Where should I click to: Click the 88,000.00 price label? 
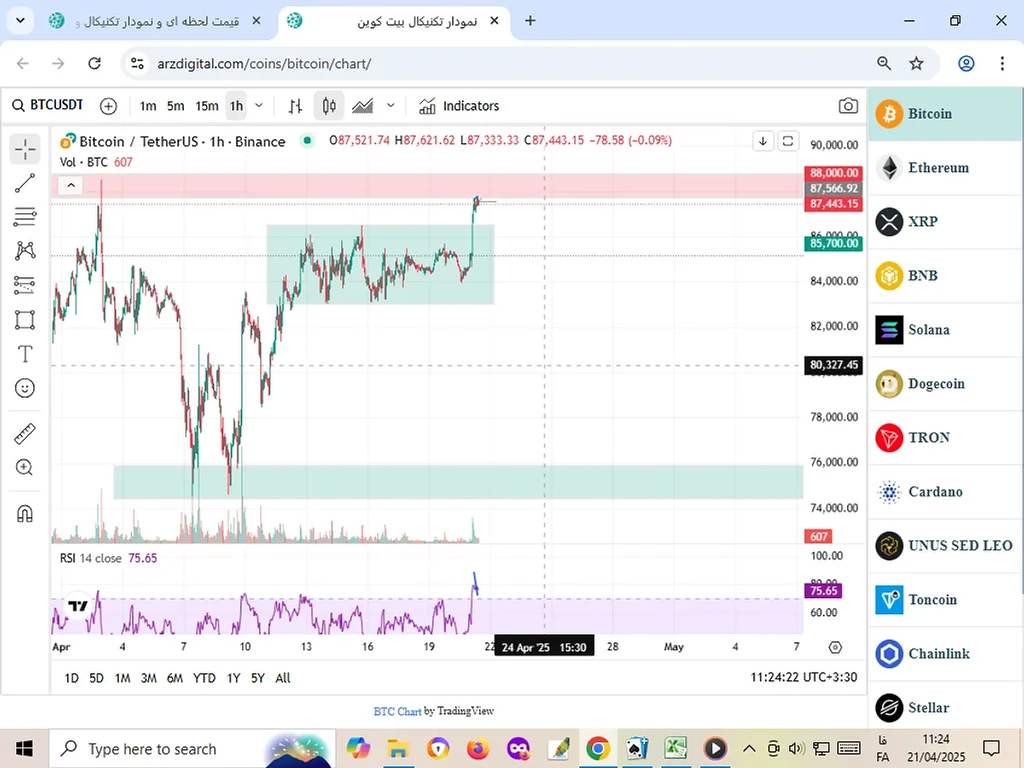point(834,173)
